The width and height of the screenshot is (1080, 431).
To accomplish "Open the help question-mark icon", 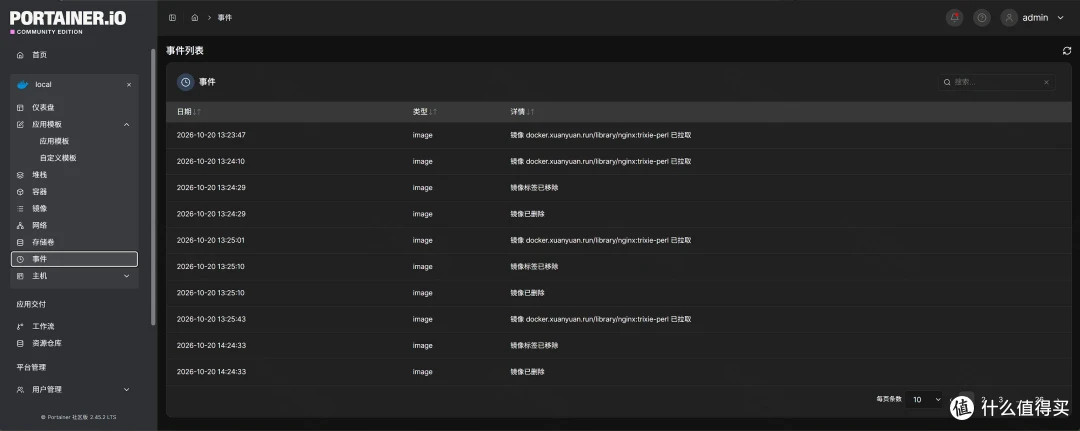I will [x=982, y=18].
